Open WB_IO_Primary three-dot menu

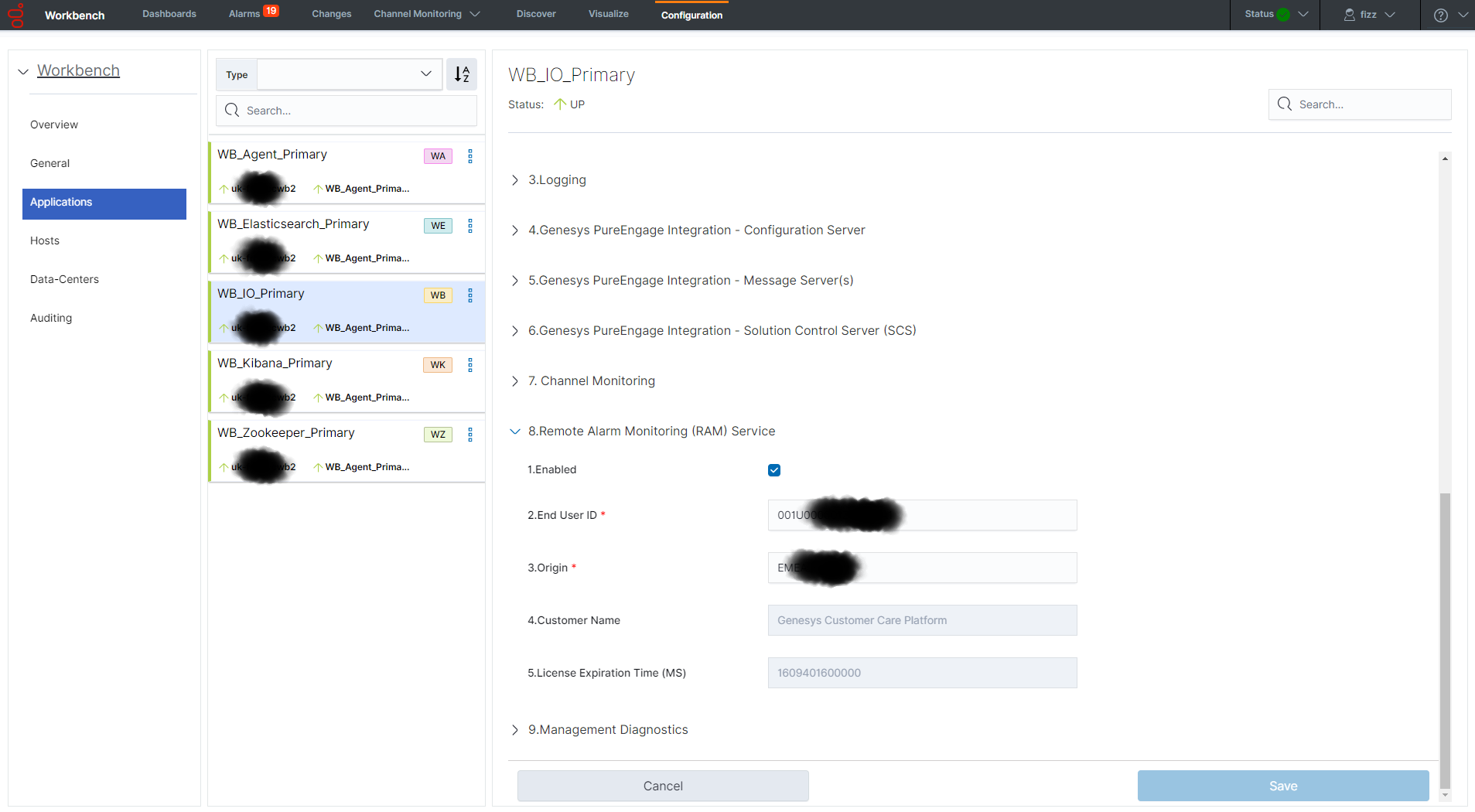pyautogui.click(x=470, y=295)
